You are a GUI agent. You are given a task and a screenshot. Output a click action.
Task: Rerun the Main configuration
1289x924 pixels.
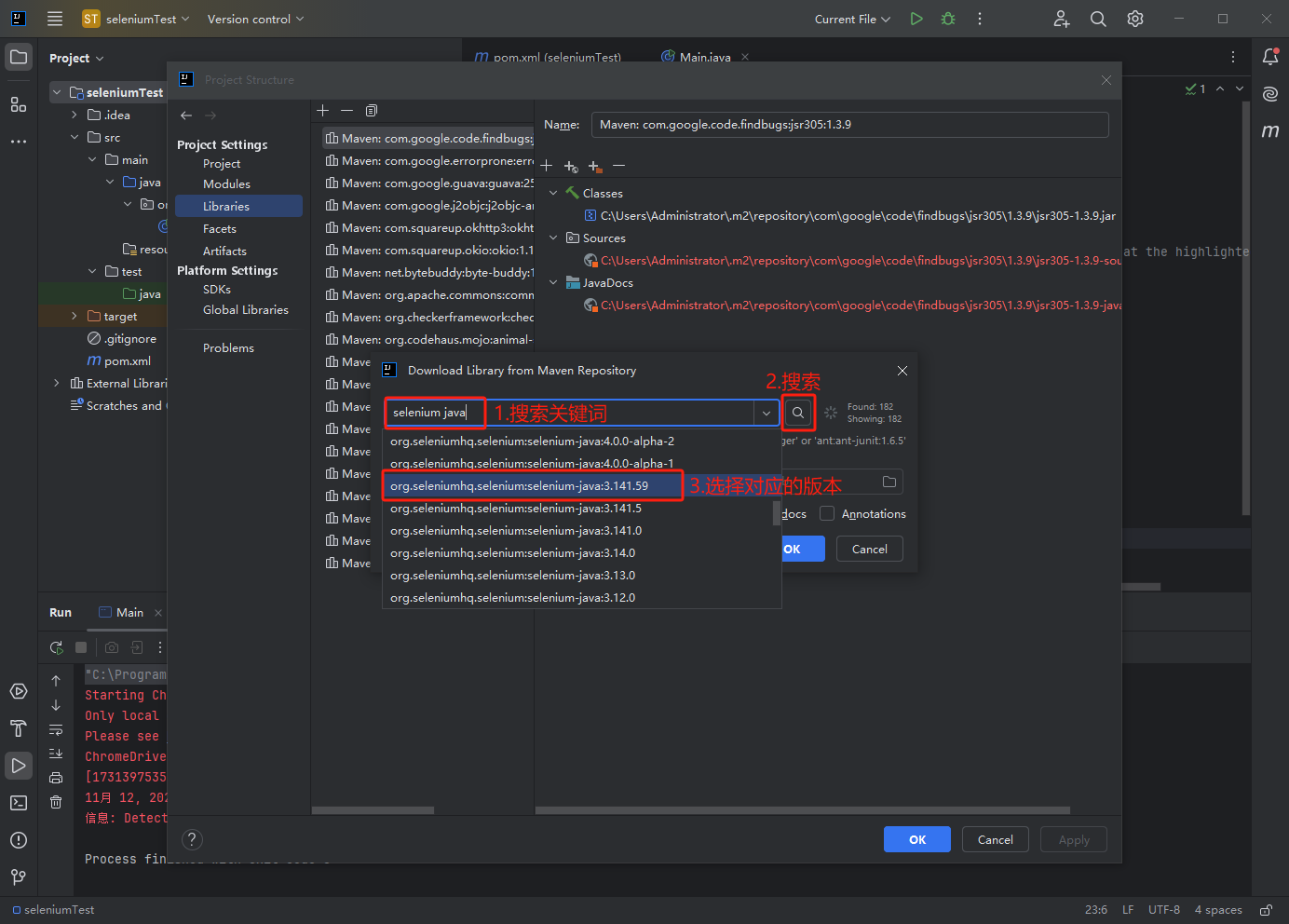click(56, 647)
